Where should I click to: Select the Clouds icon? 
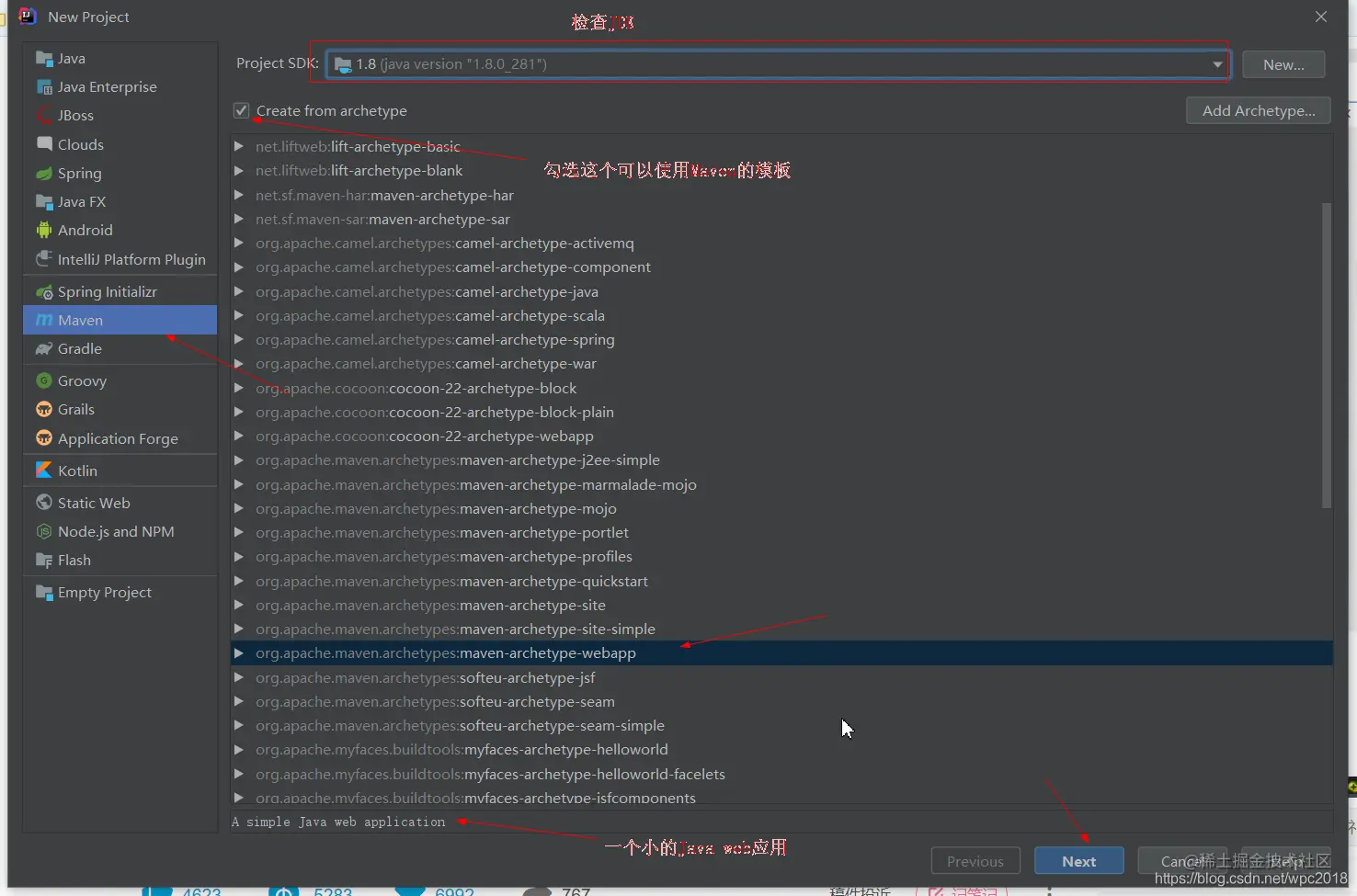44,144
